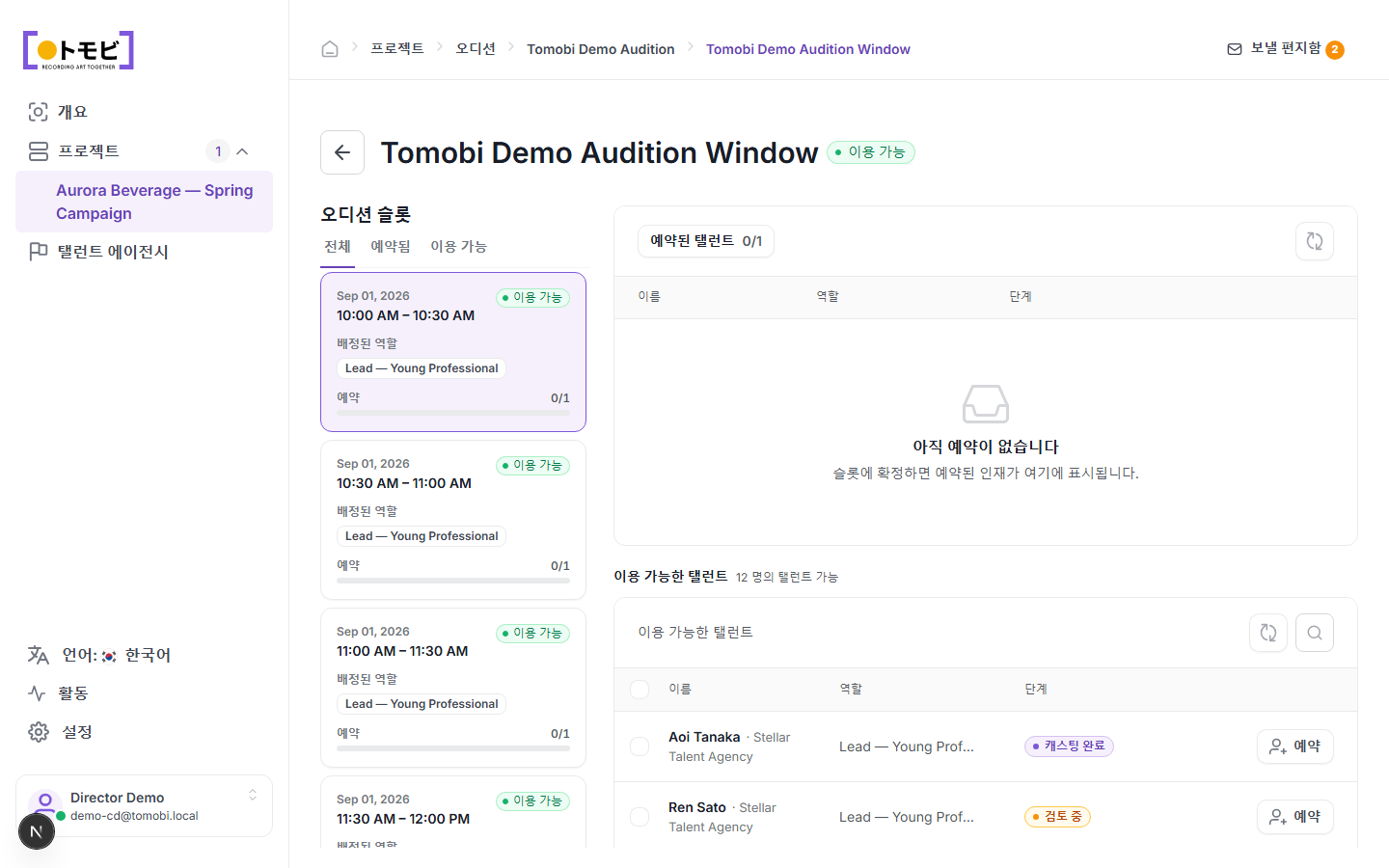This screenshot has height=868, width=1389.
Task: Click the project count badge 1
Action: [218, 151]
